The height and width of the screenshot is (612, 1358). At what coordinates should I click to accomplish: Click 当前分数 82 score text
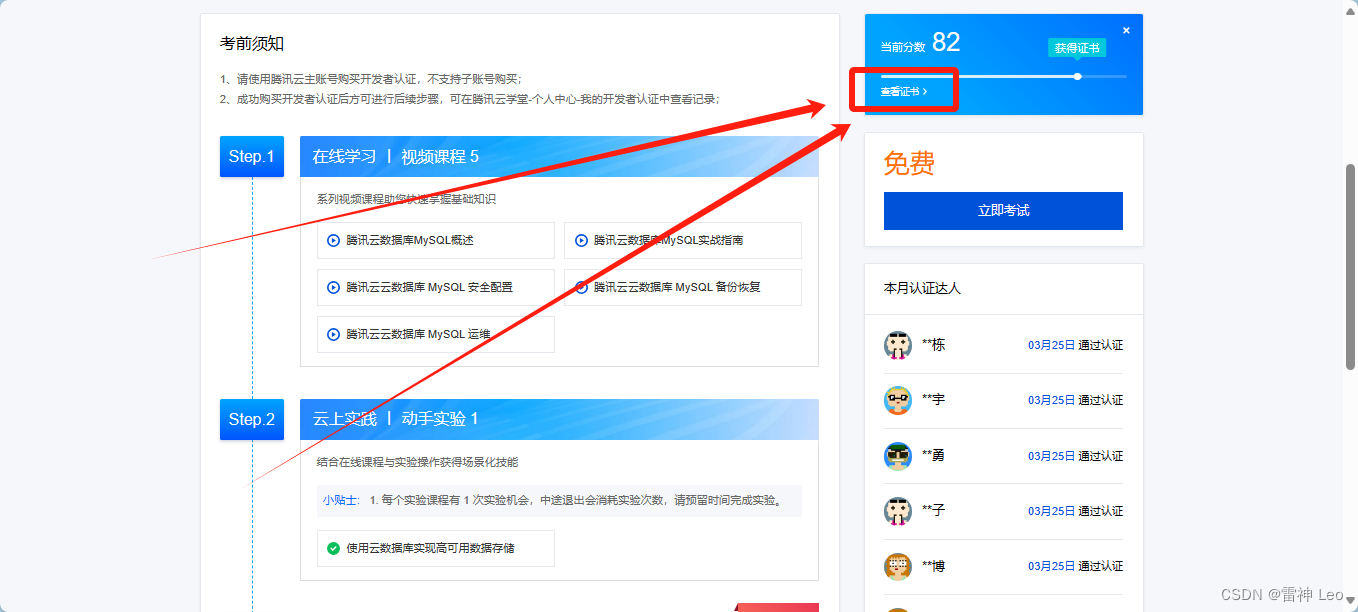point(920,43)
